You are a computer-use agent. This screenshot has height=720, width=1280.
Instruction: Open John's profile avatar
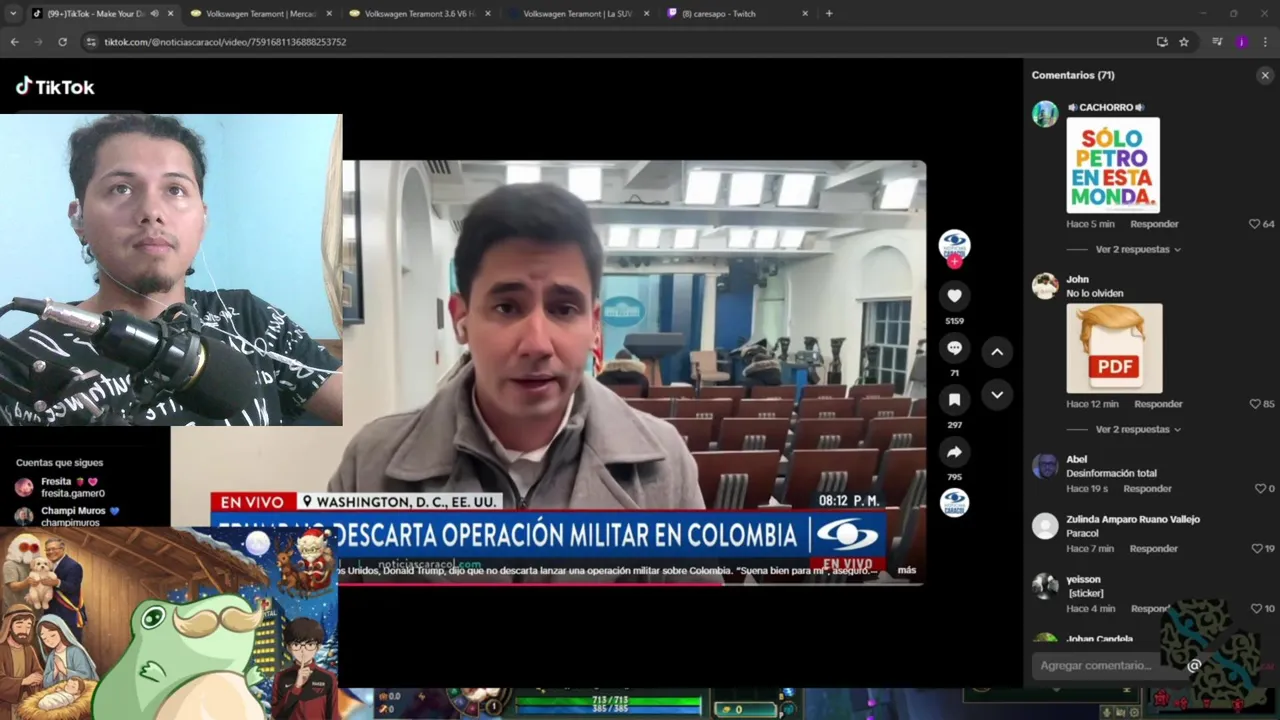point(1045,286)
